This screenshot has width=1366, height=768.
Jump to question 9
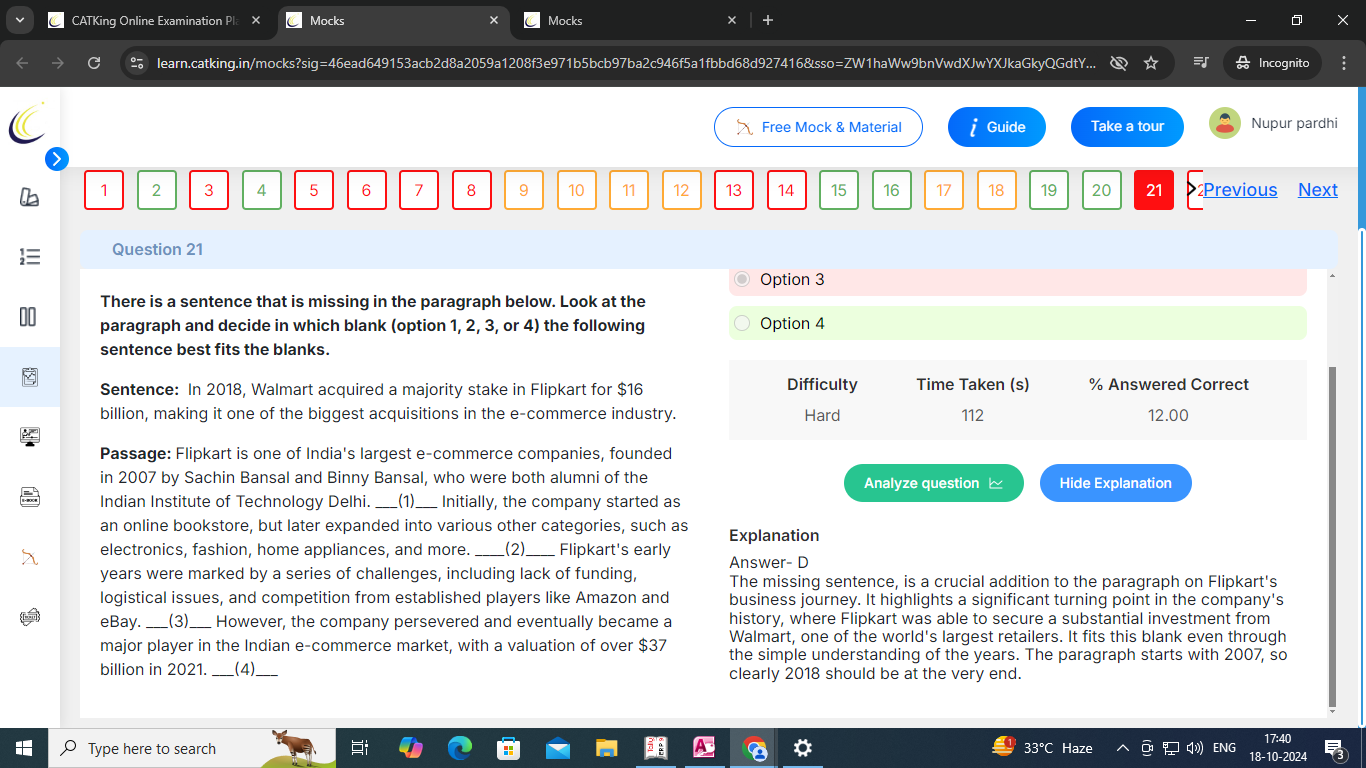point(524,190)
